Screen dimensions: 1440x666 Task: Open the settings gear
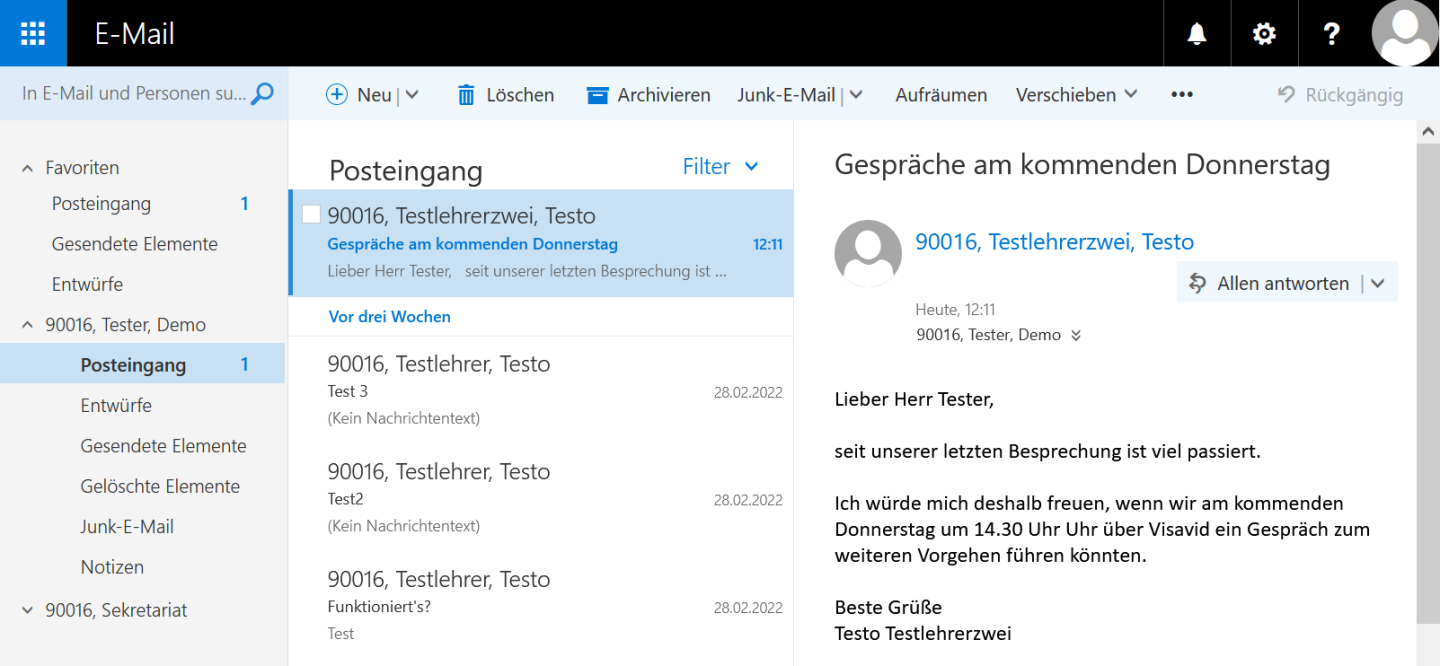[x=1263, y=33]
